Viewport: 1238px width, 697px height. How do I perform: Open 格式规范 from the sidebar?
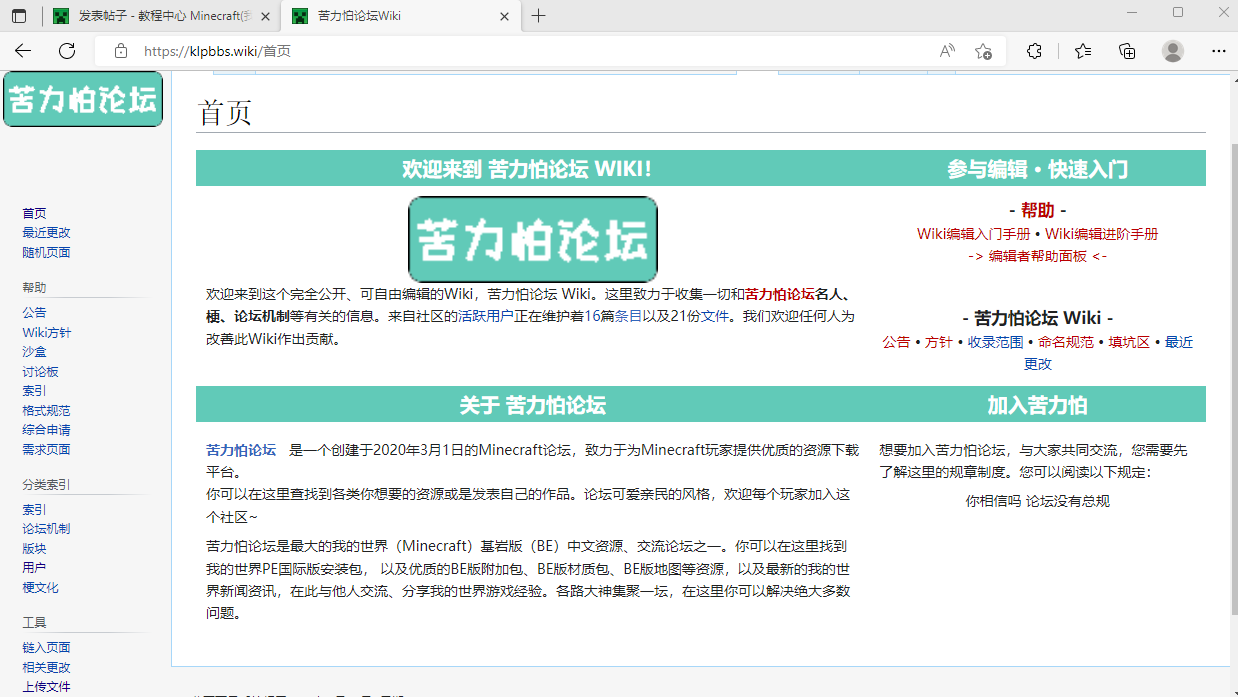[x=47, y=410]
